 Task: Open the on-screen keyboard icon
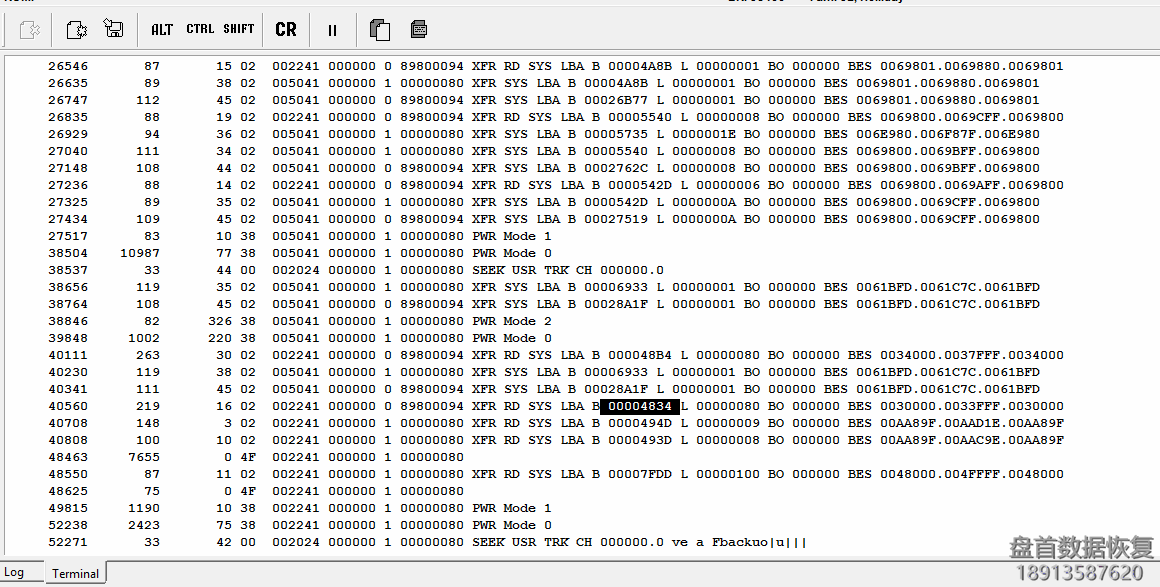pyautogui.click(x=419, y=30)
